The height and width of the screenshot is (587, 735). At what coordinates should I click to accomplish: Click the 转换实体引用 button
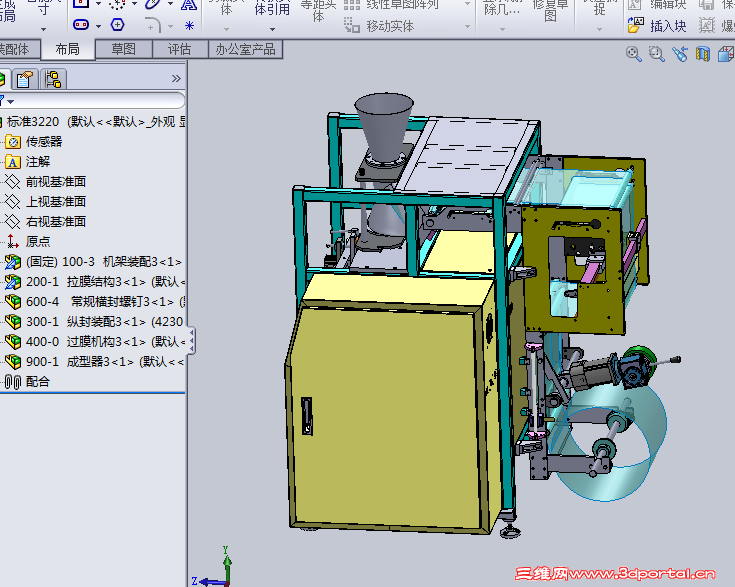(272, 10)
